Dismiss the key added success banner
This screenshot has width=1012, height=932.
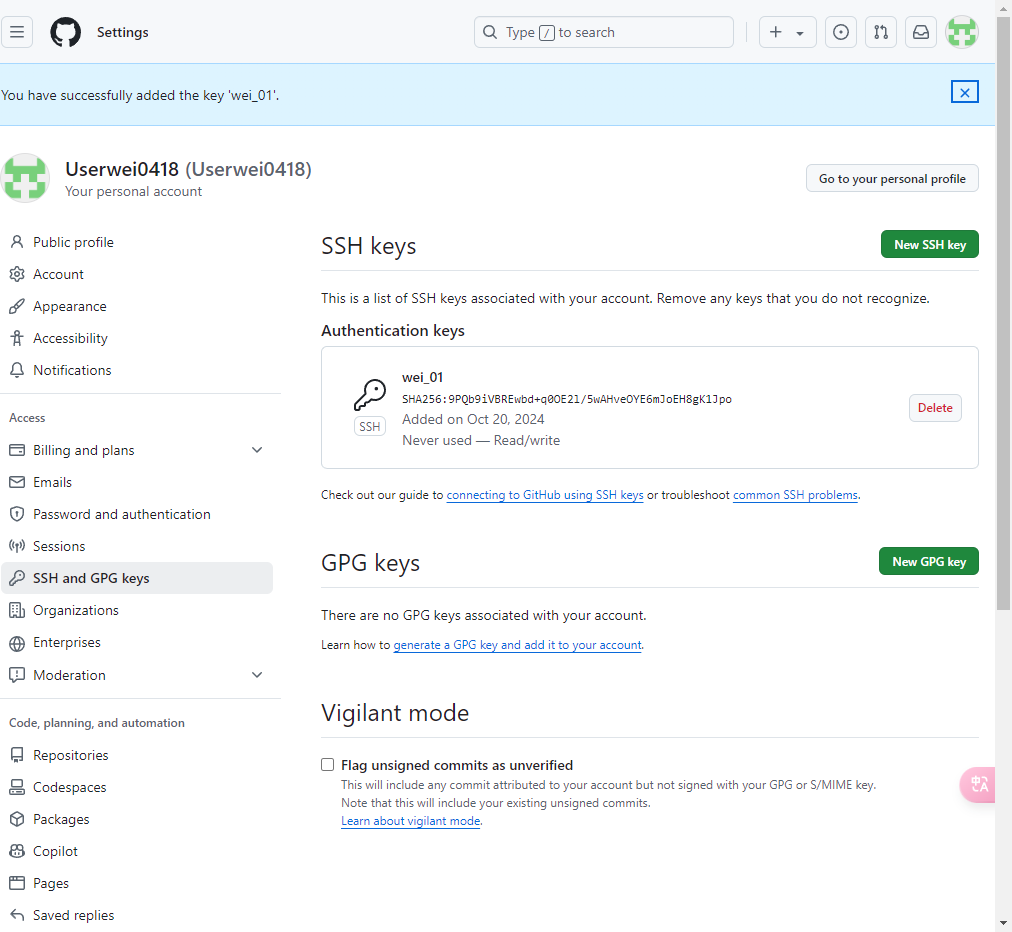click(964, 92)
